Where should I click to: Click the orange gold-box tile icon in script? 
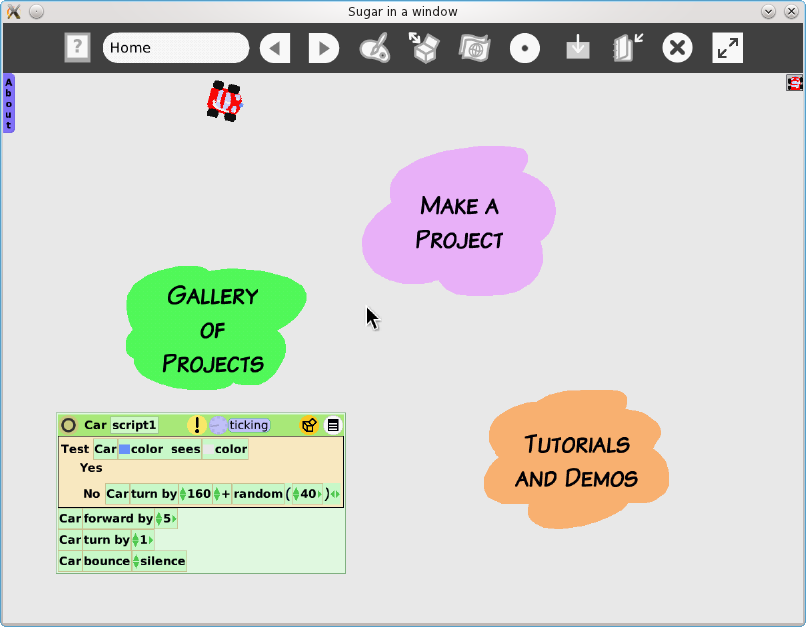point(309,425)
